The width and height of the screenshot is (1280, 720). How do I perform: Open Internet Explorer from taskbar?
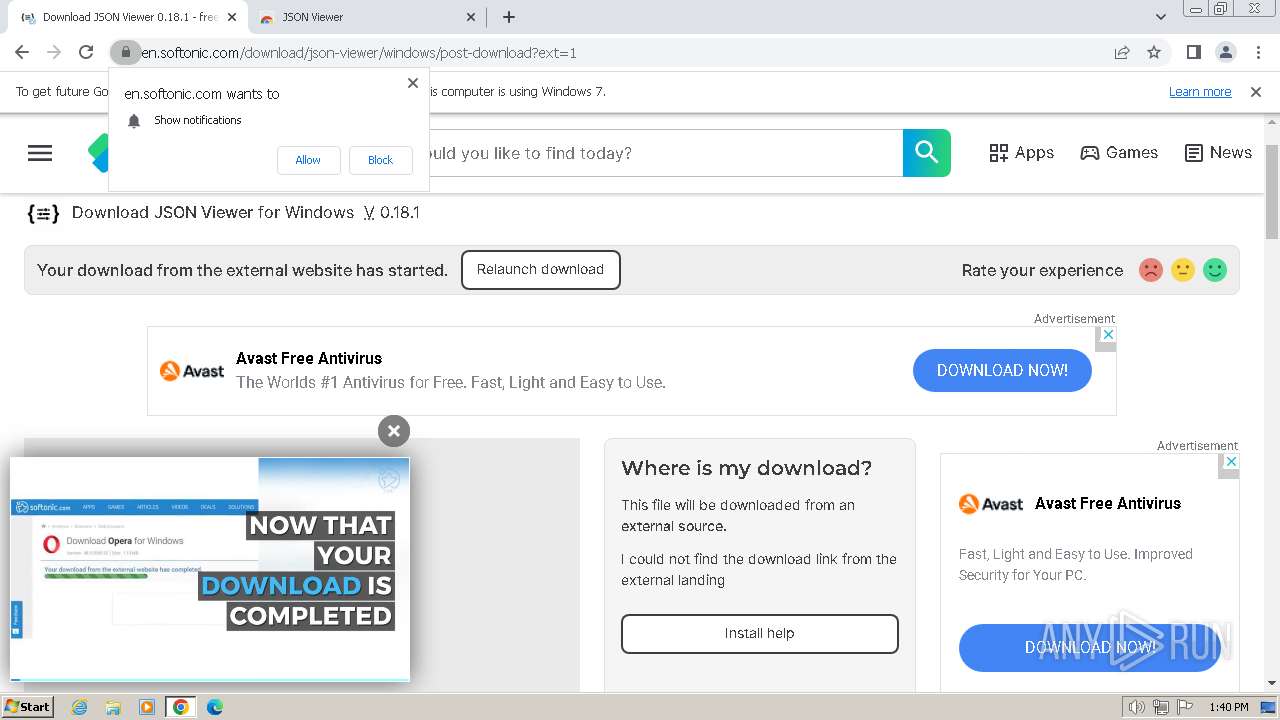pos(80,707)
